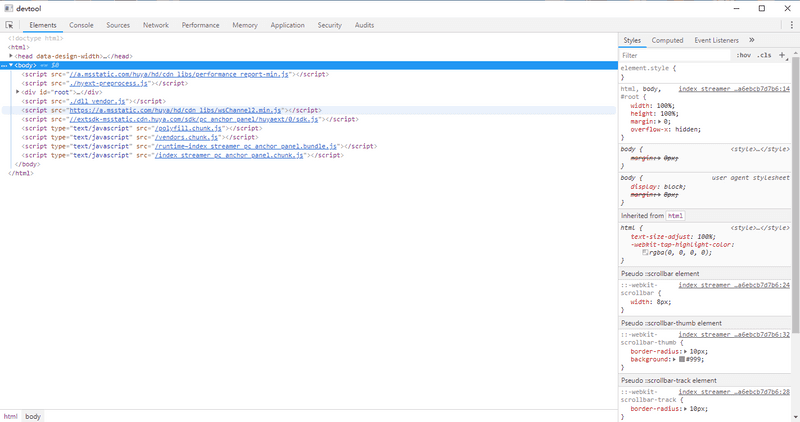Expand the head data-design-width node

(11, 56)
